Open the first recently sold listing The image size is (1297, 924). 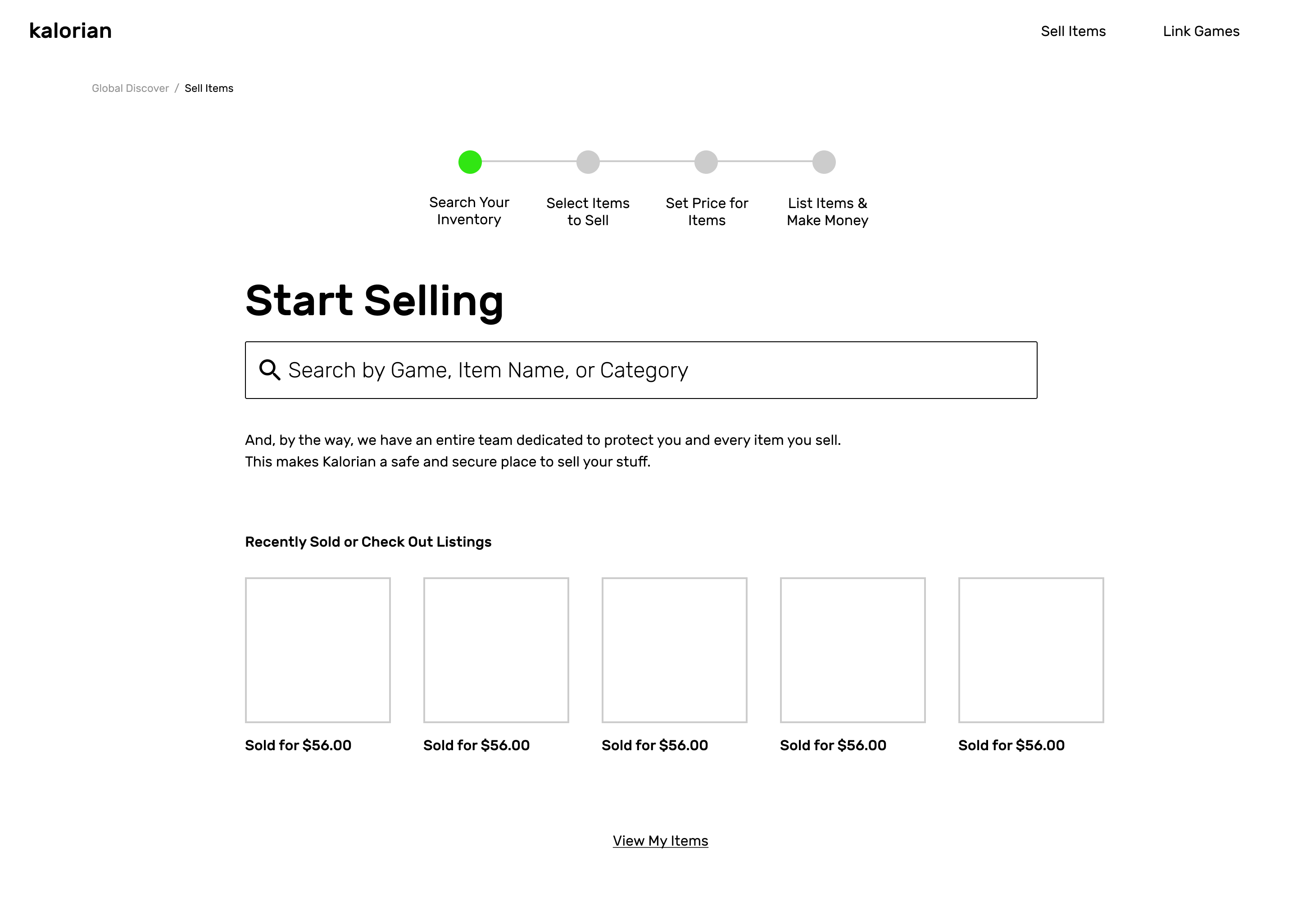pyautogui.click(x=317, y=648)
